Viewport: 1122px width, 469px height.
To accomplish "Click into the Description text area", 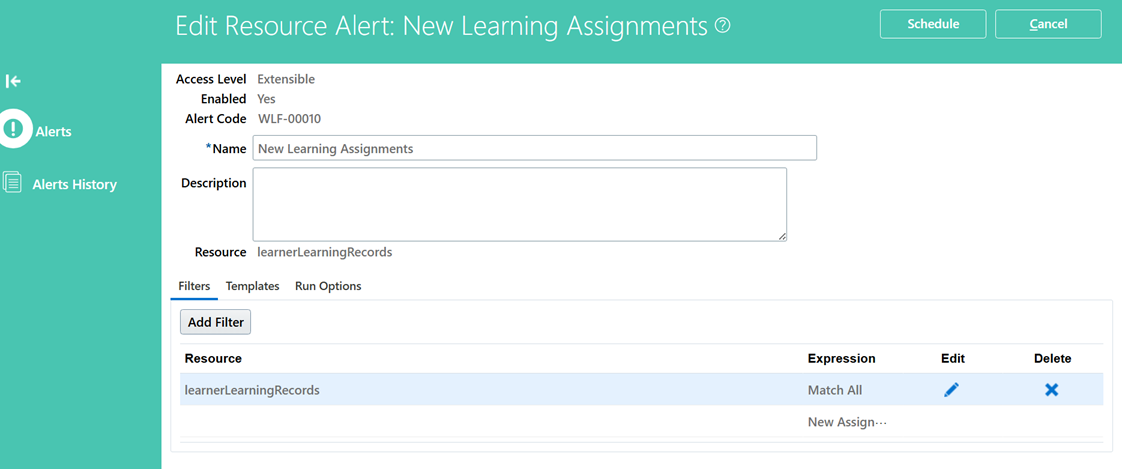I will 519,204.
